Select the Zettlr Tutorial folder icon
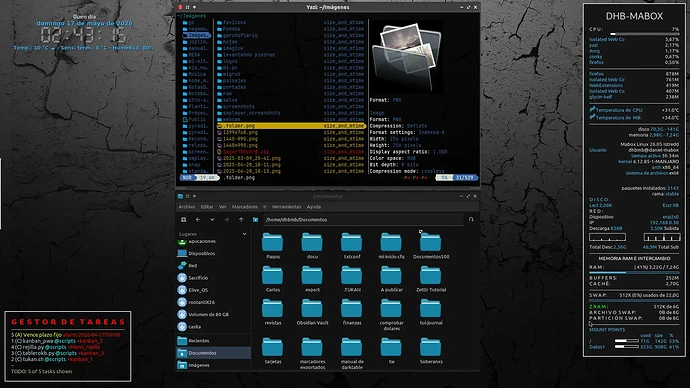The image size is (690, 388). point(430,275)
